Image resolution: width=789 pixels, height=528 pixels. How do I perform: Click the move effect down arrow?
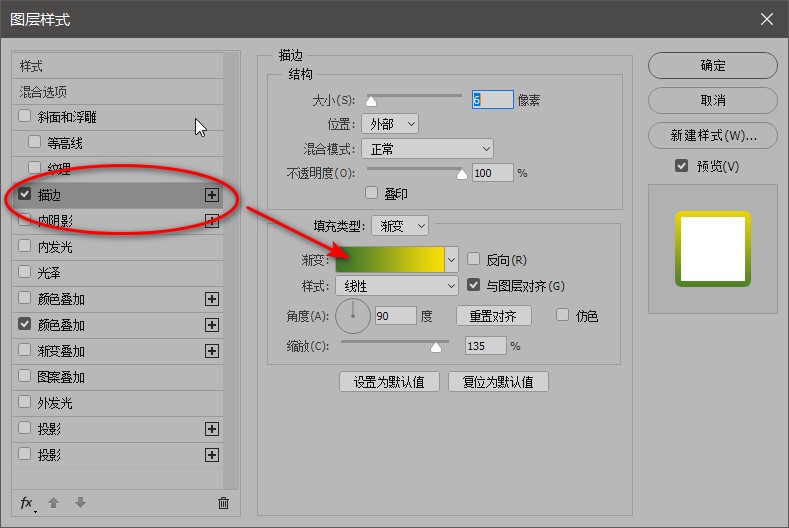point(81,503)
